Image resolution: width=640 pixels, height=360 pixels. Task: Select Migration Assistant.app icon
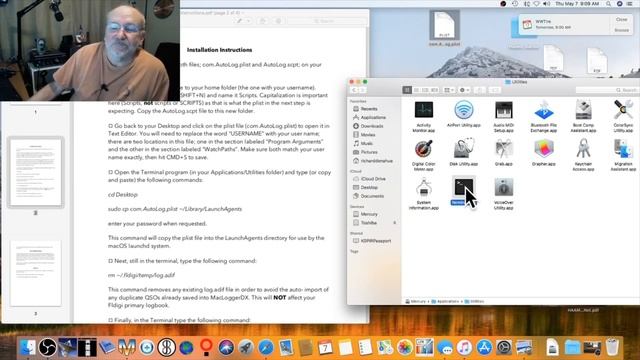coord(623,149)
